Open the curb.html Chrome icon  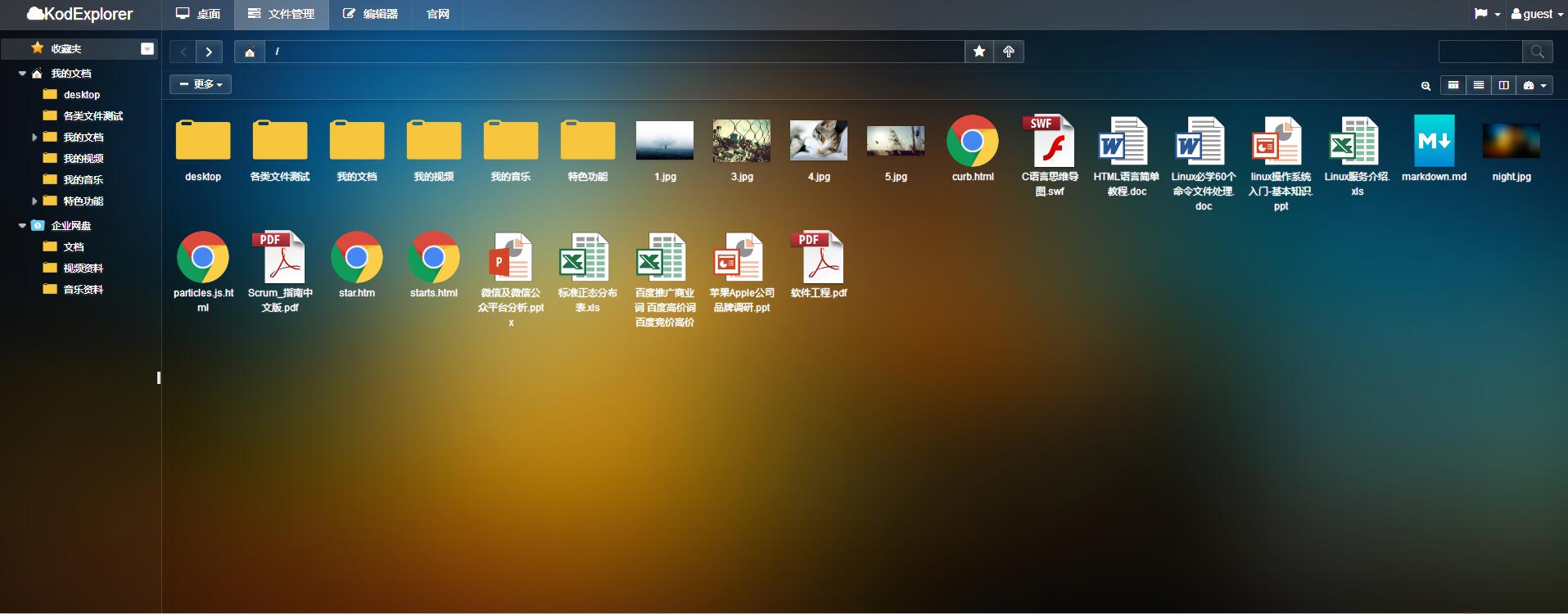(x=972, y=142)
